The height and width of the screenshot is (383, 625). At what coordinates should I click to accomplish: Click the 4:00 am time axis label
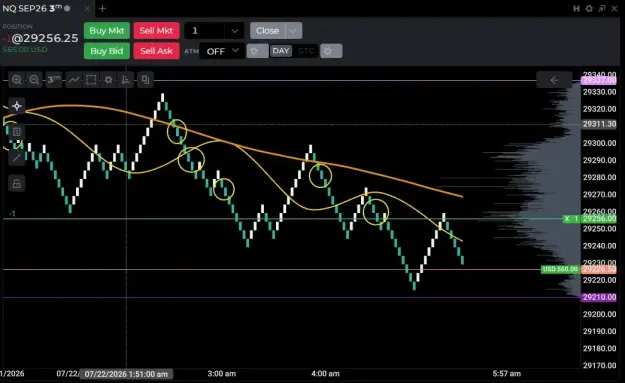point(325,374)
